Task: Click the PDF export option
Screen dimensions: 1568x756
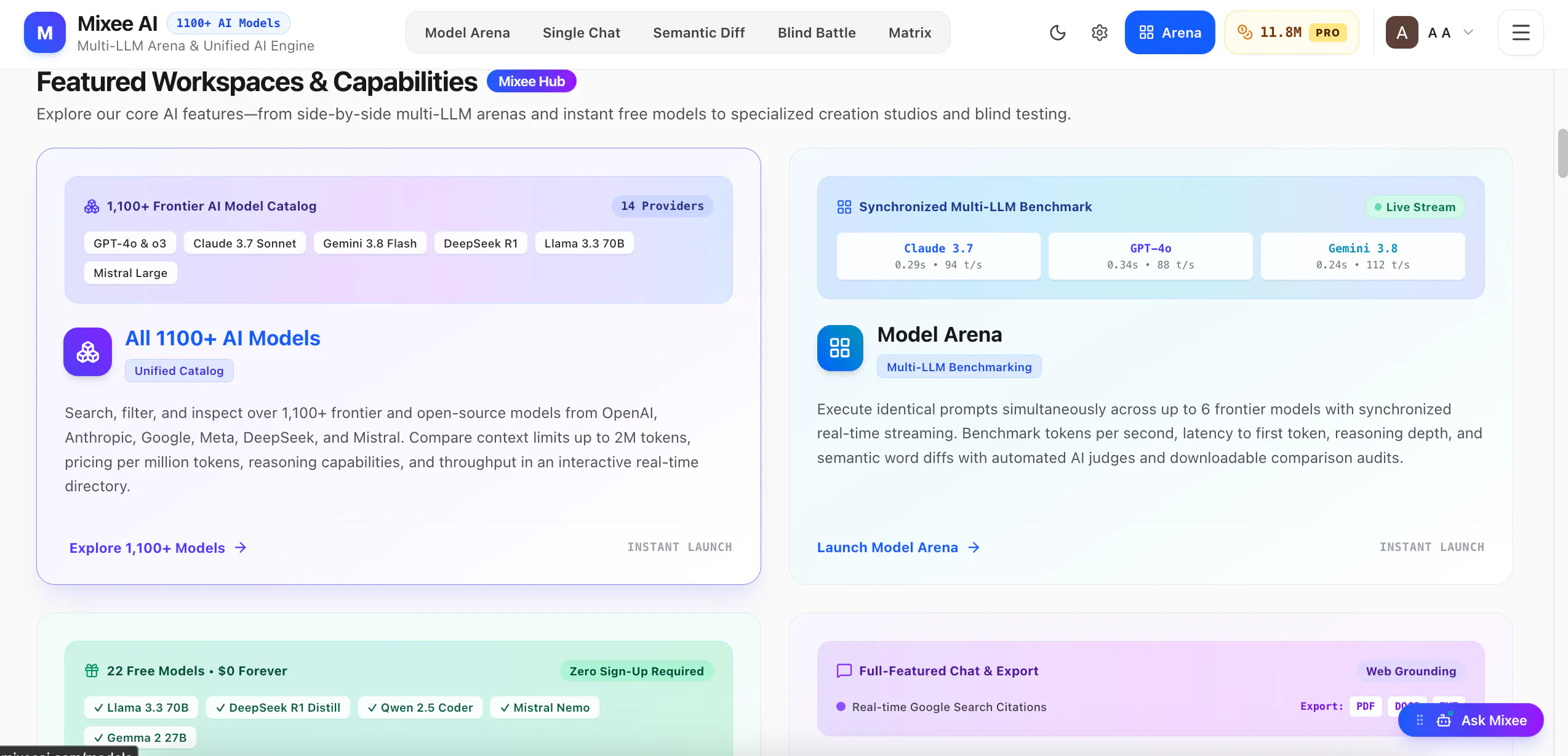Action: pos(1366,706)
